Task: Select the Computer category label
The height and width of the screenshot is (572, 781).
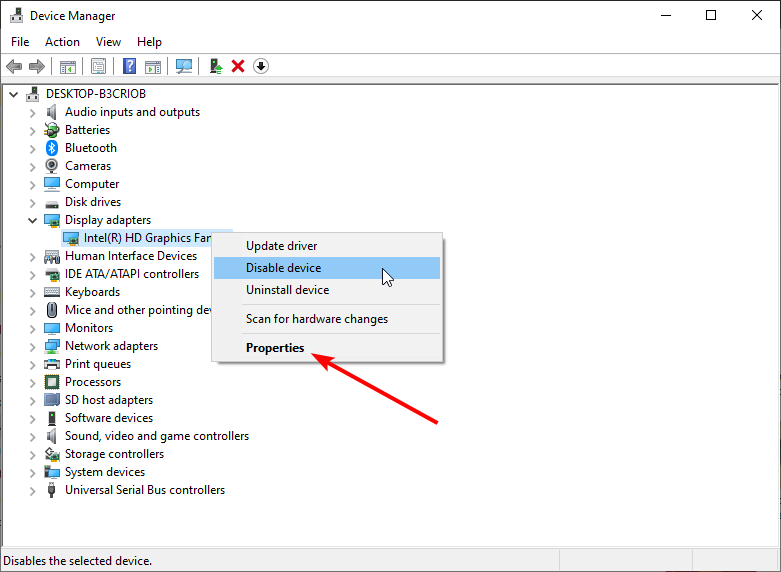Action: coord(92,184)
